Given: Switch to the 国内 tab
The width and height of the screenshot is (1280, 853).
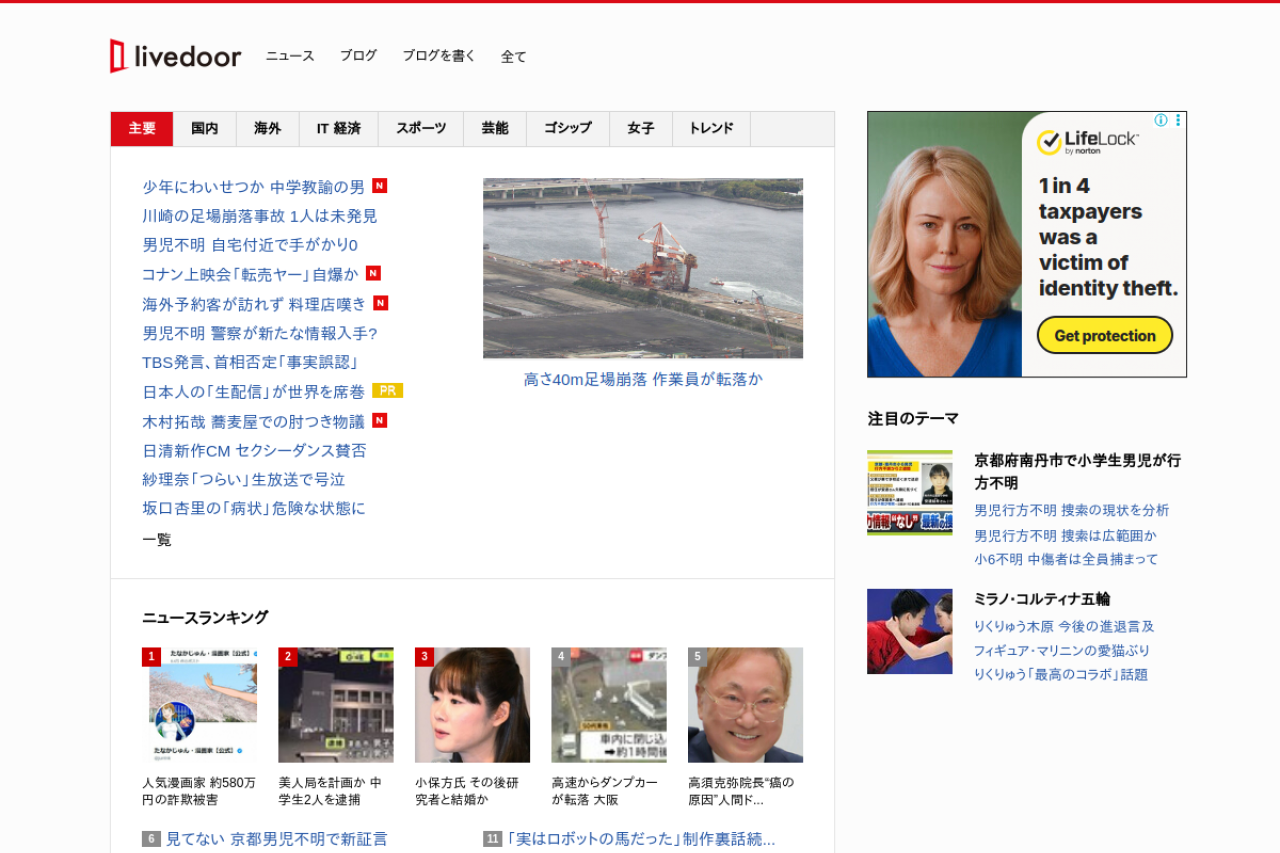Looking at the screenshot, I should click(205, 129).
